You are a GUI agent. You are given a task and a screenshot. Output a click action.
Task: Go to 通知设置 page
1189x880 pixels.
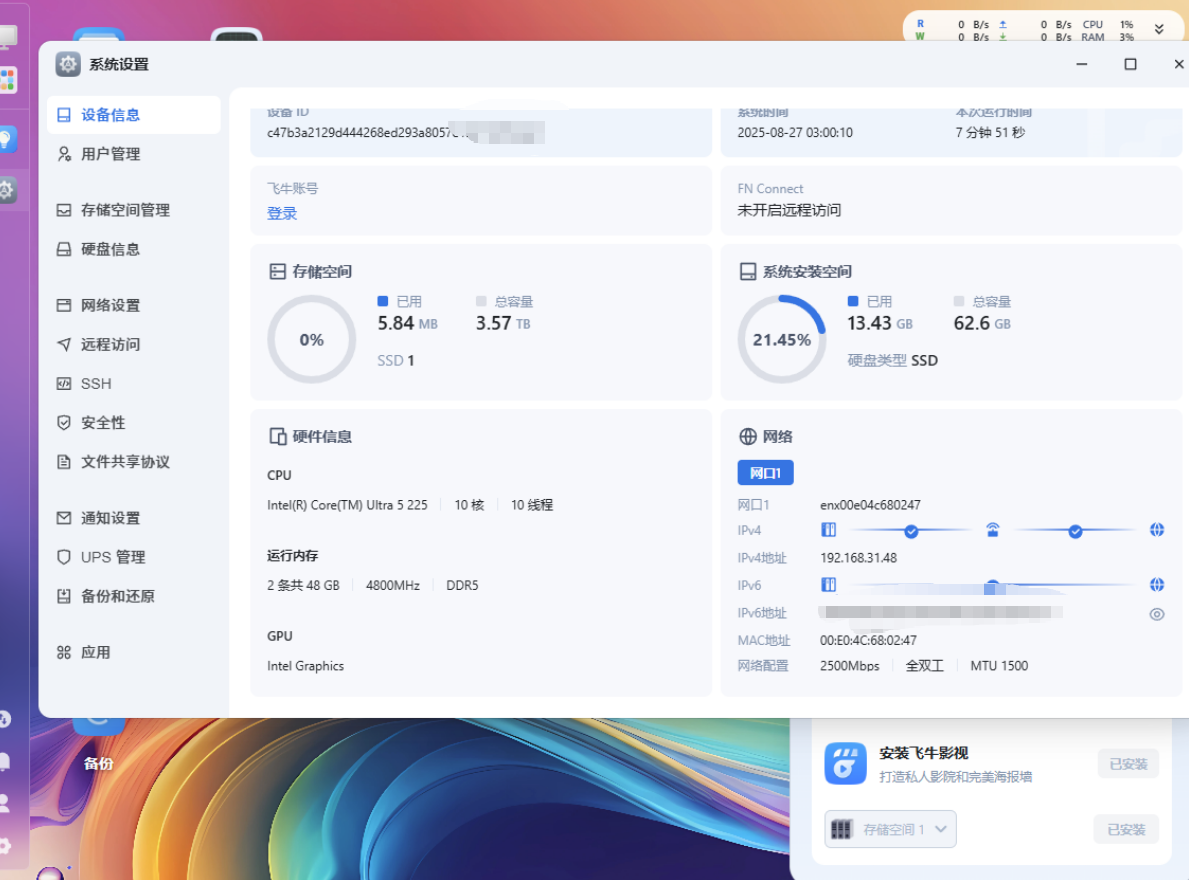(x=133, y=518)
